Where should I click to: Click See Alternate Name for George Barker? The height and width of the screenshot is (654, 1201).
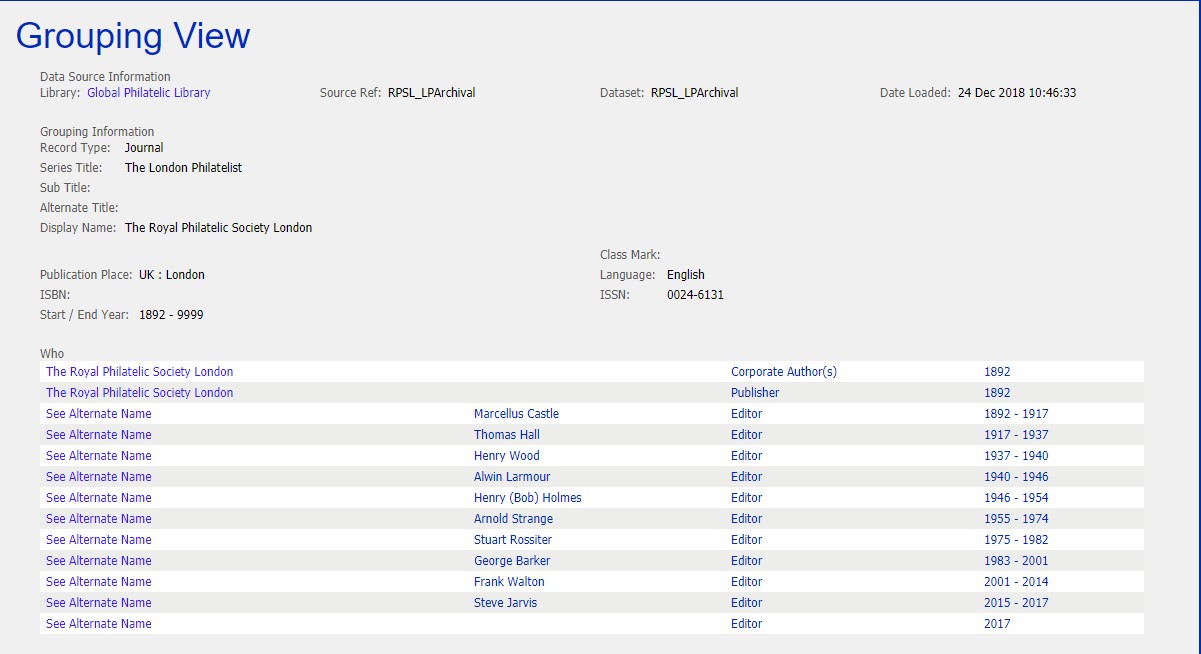[x=99, y=561]
